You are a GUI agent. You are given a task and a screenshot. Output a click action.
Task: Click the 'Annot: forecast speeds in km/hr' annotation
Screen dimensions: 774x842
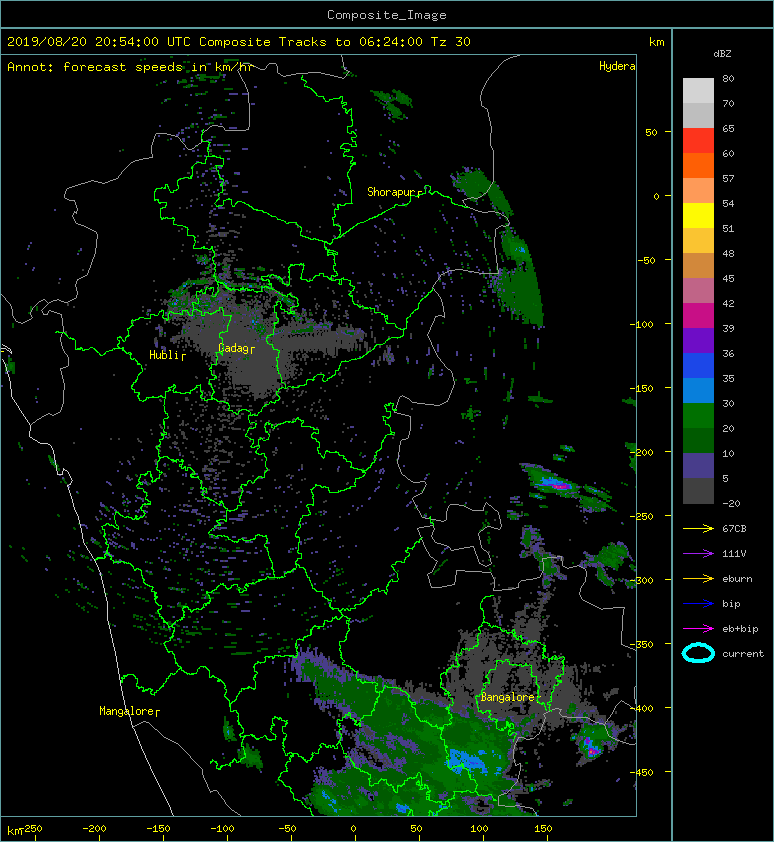point(130,67)
